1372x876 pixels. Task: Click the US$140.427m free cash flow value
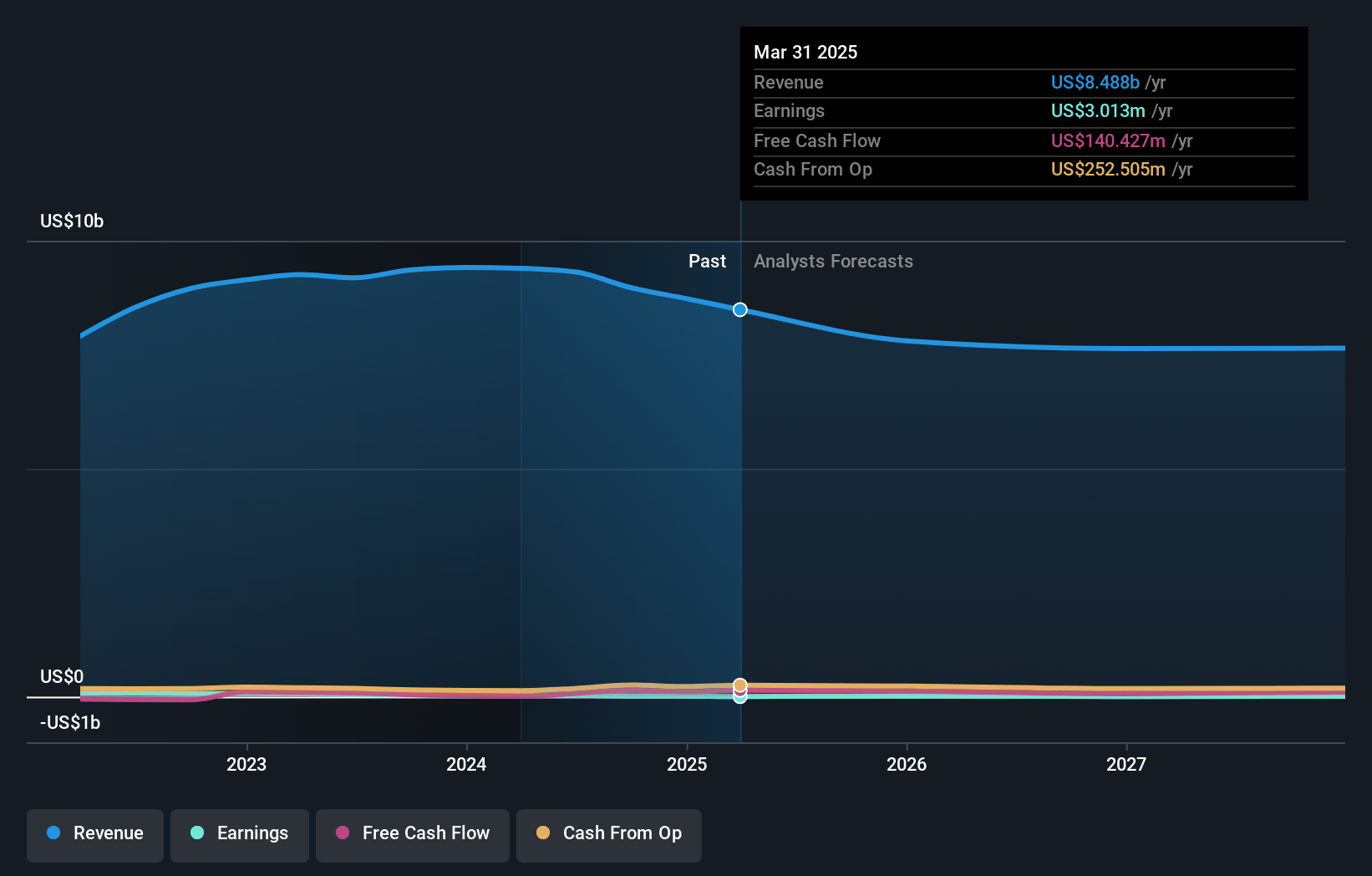click(1108, 140)
